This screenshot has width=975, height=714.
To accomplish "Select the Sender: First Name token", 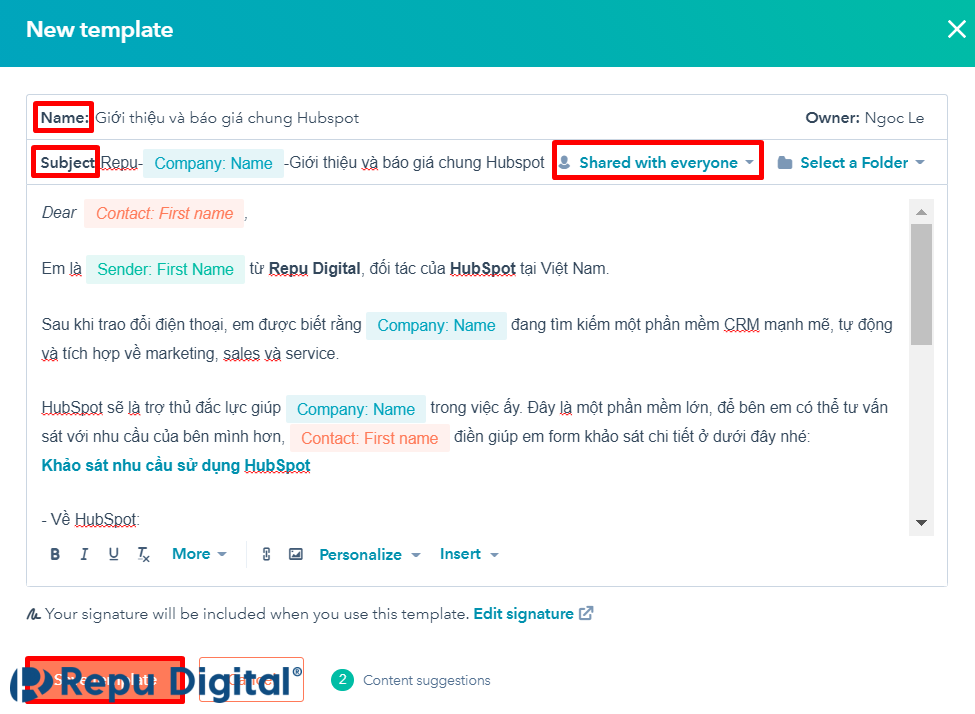I will pos(165,269).
